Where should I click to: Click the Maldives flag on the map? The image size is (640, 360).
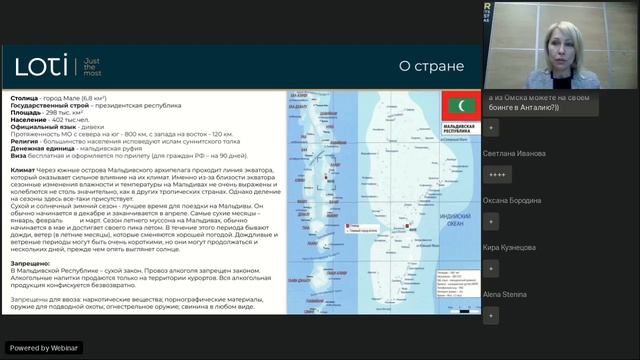click(x=461, y=106)
